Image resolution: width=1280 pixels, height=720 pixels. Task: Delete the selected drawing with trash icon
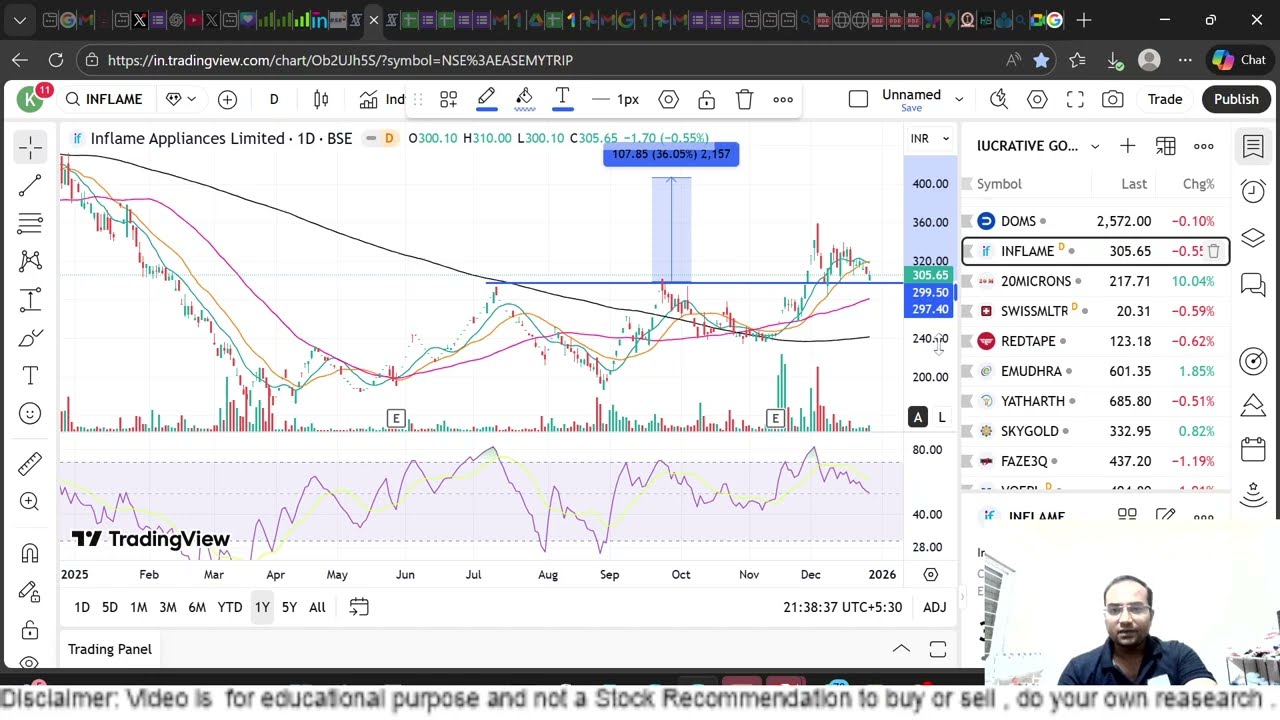pos(744,99)
